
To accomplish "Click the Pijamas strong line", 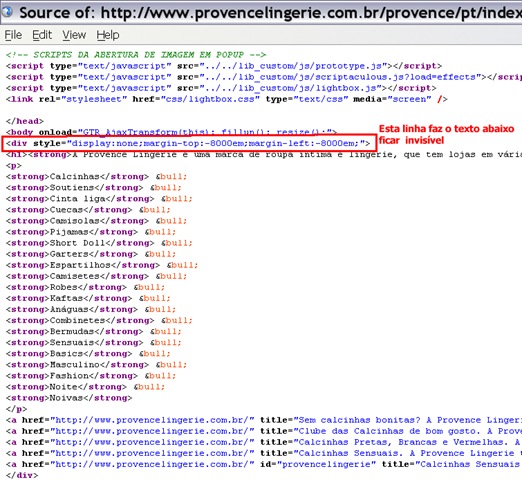I will pos(91,232).
